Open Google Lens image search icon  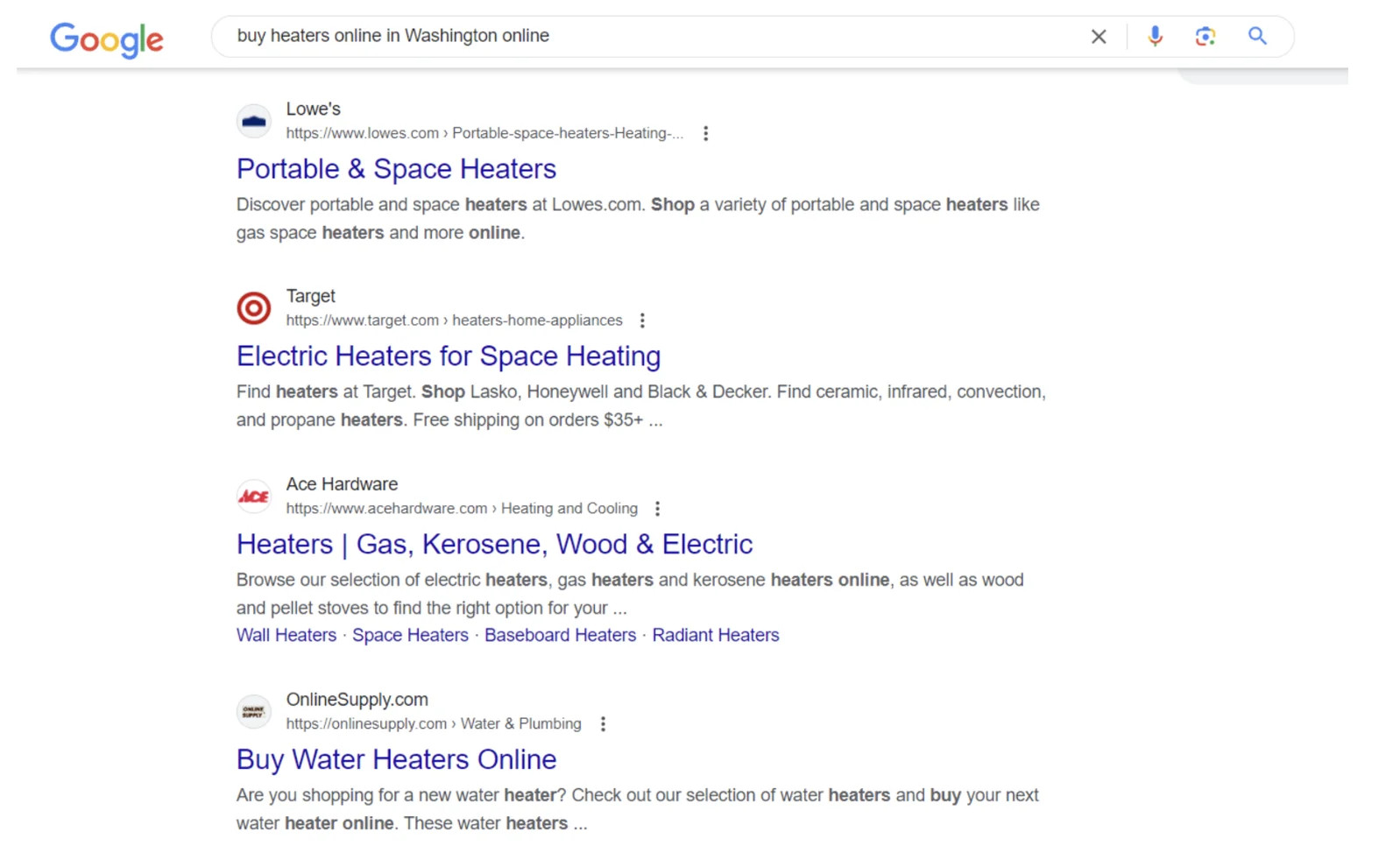pos(1205,36)
